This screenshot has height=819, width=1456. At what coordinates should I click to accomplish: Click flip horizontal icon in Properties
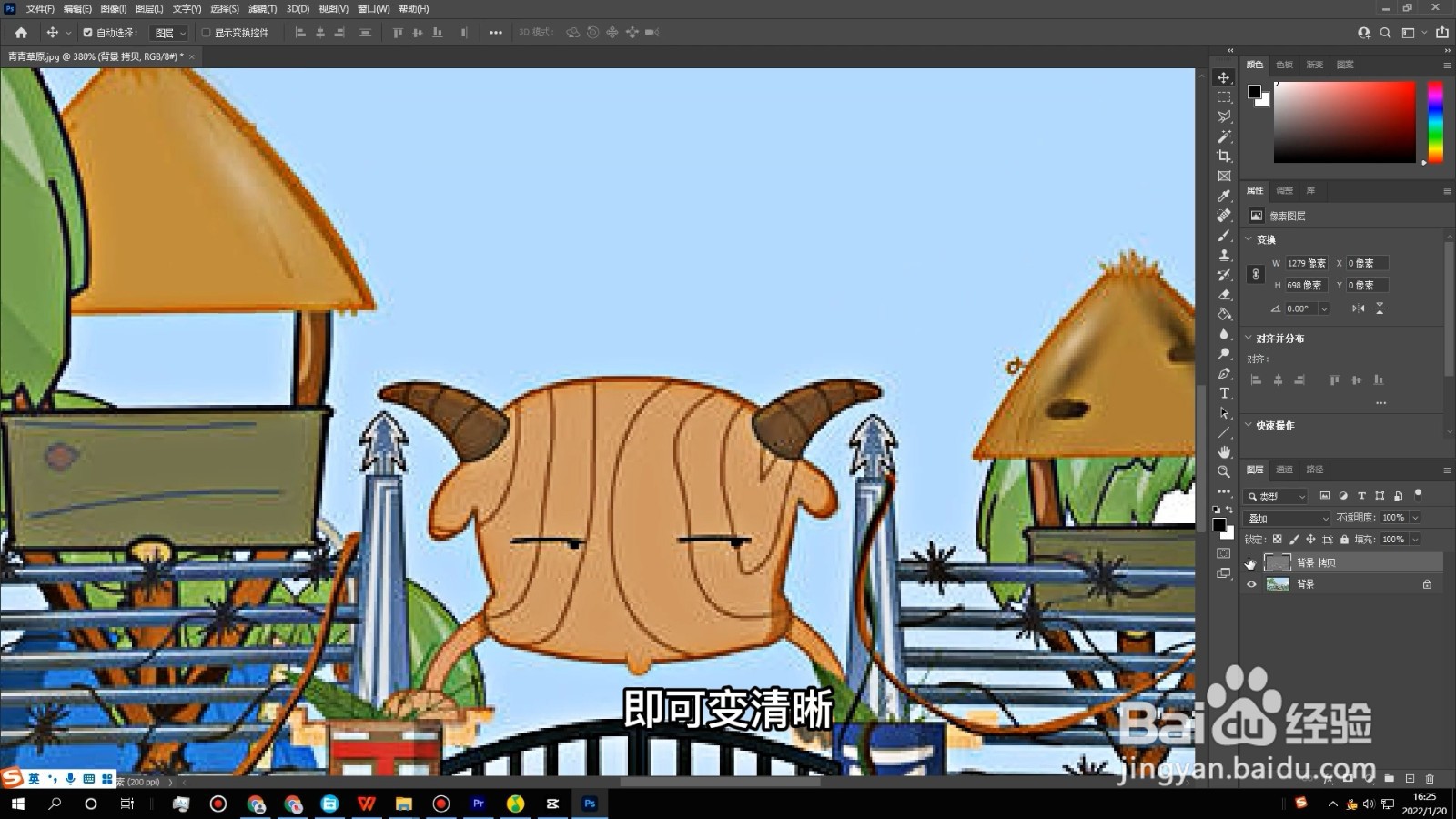click(1358, 308)
